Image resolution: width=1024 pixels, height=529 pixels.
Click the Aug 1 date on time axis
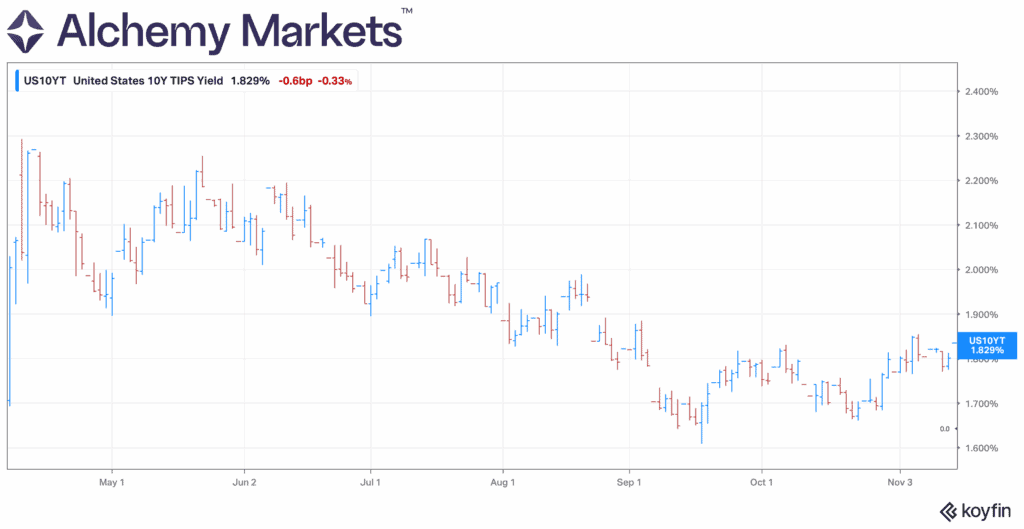click(503, 482)
